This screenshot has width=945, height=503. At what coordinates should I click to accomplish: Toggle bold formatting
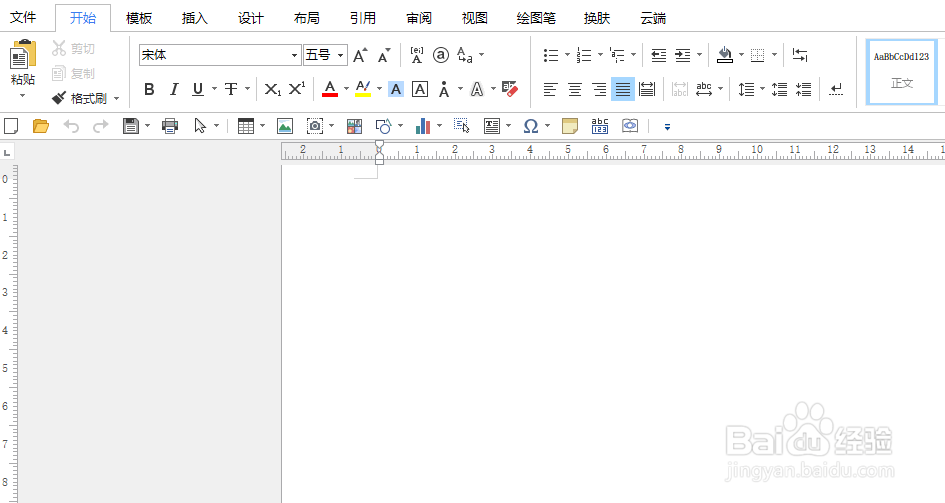click(149, 90)
